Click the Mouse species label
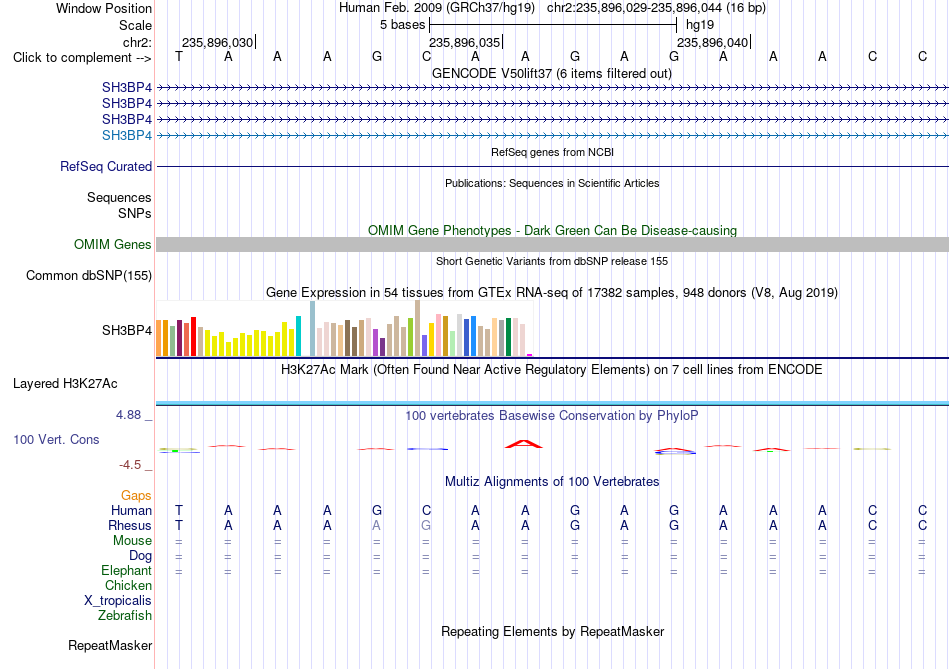Image resolution: width=950 pixels, height=669 pixels. 132,541
